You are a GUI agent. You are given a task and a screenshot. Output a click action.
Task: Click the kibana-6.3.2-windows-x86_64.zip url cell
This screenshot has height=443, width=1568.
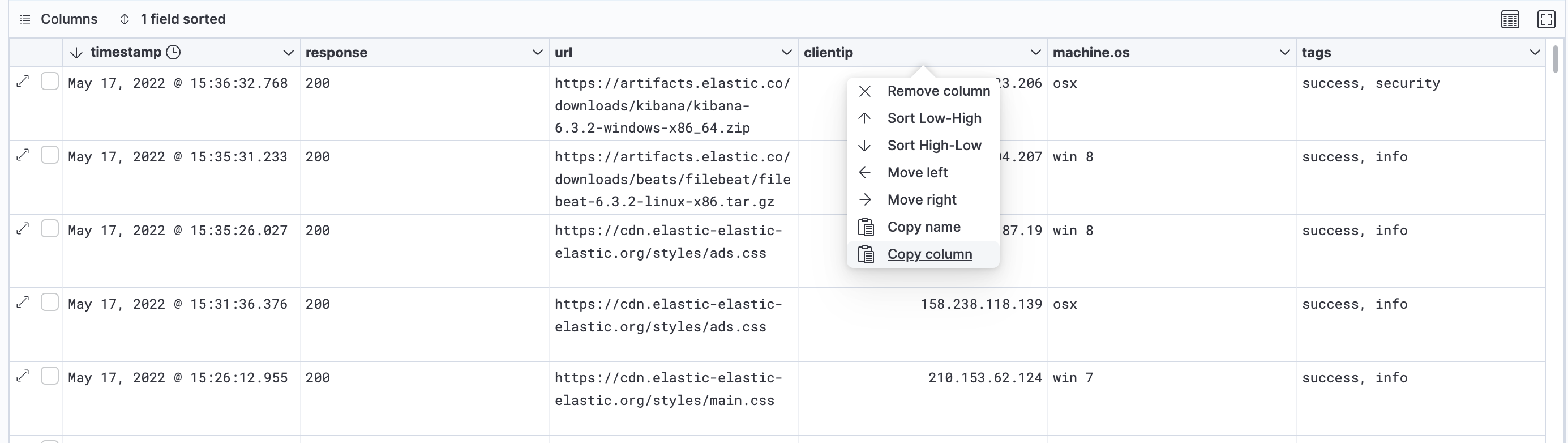pos(674,104)
